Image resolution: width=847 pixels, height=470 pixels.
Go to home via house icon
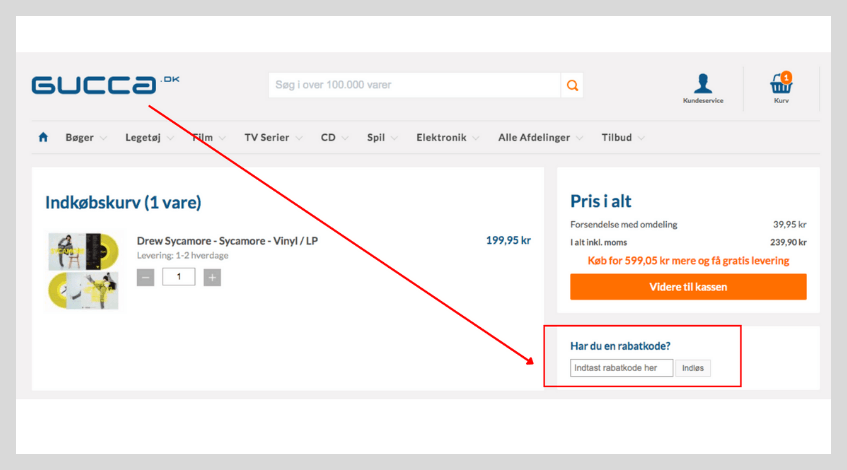tap(43, 137)
